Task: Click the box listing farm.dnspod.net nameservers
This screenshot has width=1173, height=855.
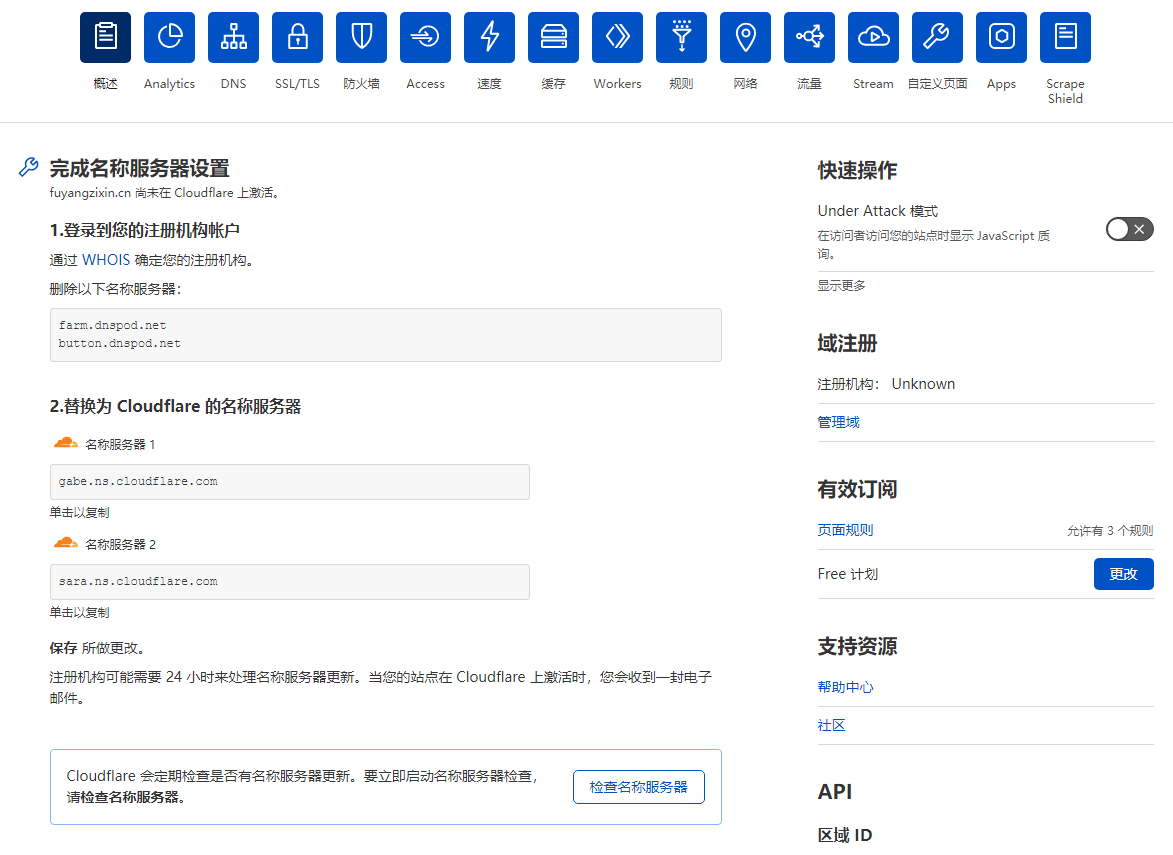Action: click(386, 335)
